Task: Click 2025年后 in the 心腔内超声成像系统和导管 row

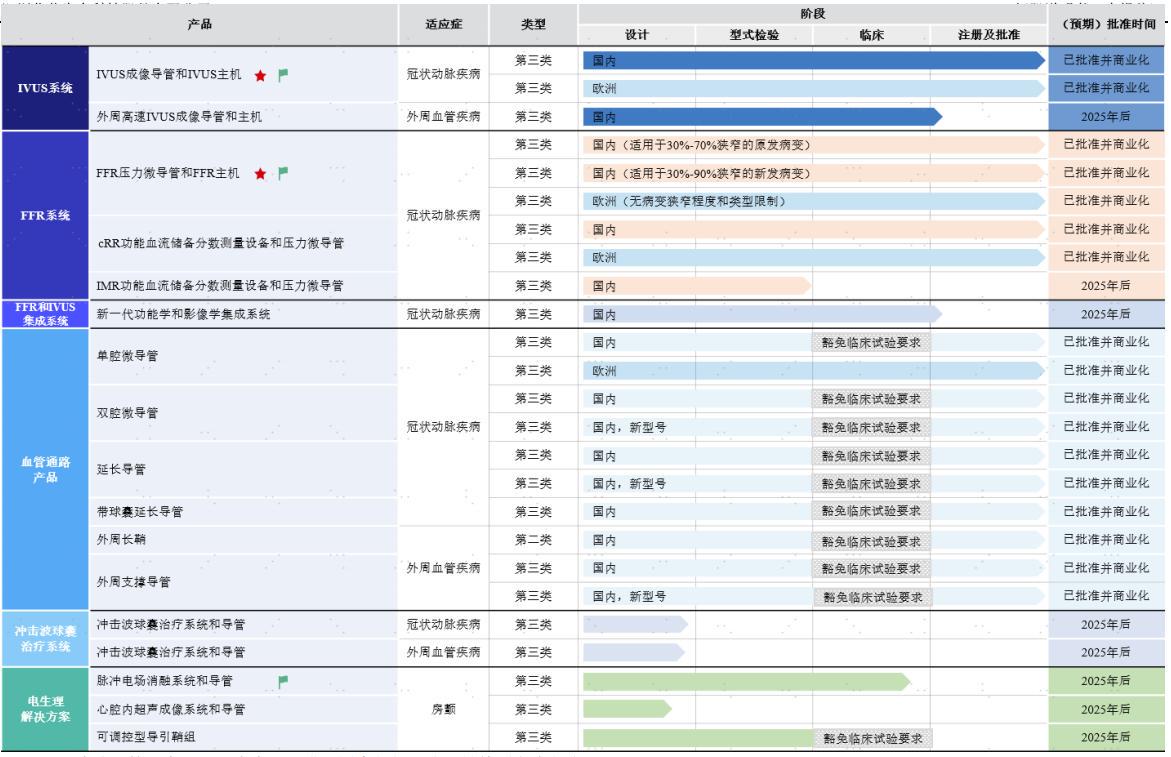Action: pos(1105,709)
